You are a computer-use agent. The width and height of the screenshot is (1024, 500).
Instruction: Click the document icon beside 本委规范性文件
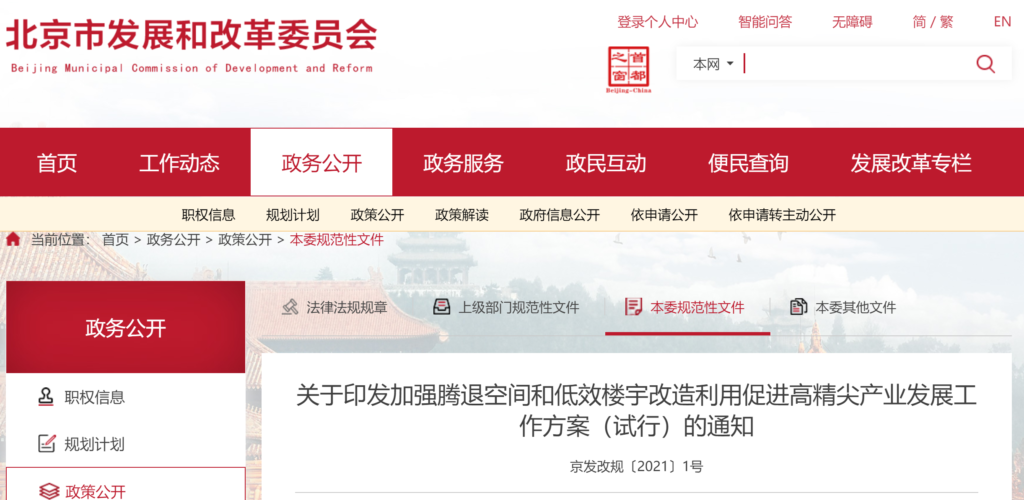633,307
